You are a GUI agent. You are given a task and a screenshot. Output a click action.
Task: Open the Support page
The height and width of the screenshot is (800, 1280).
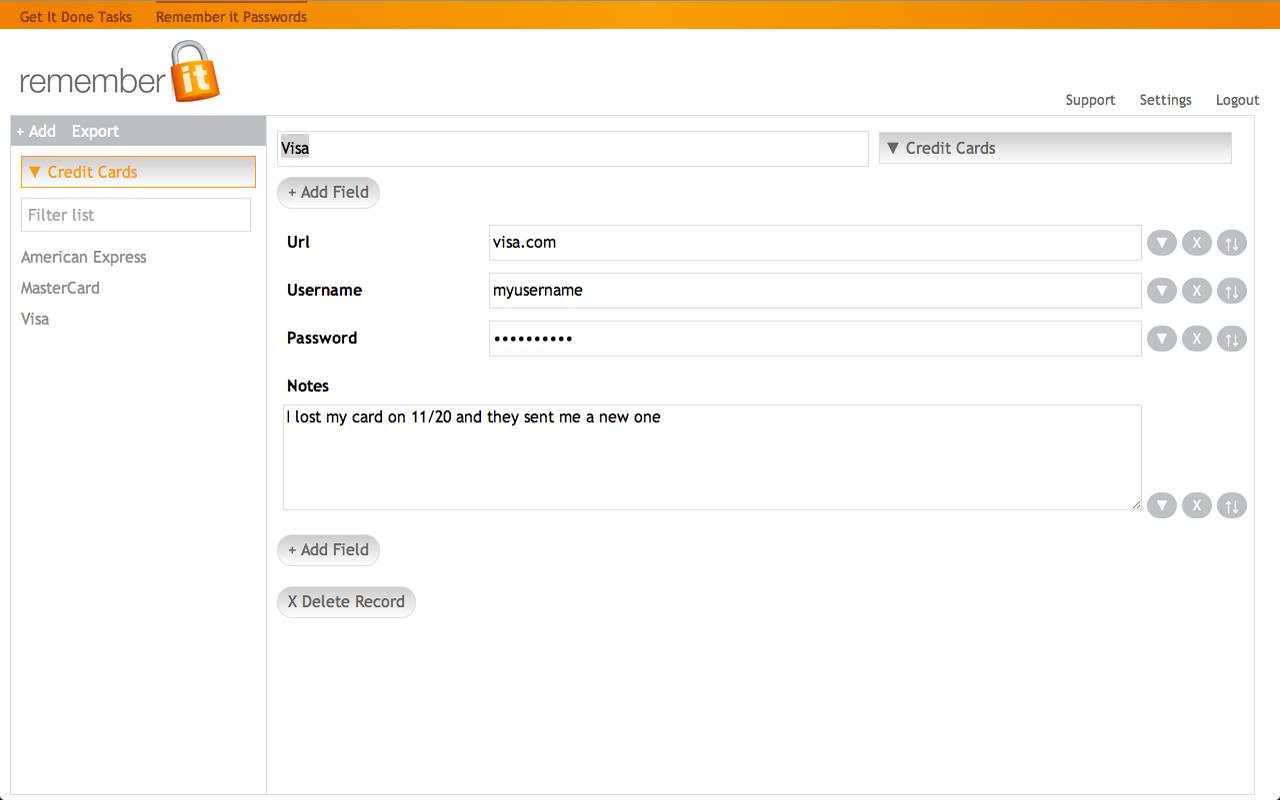(x=1090, y=100)
